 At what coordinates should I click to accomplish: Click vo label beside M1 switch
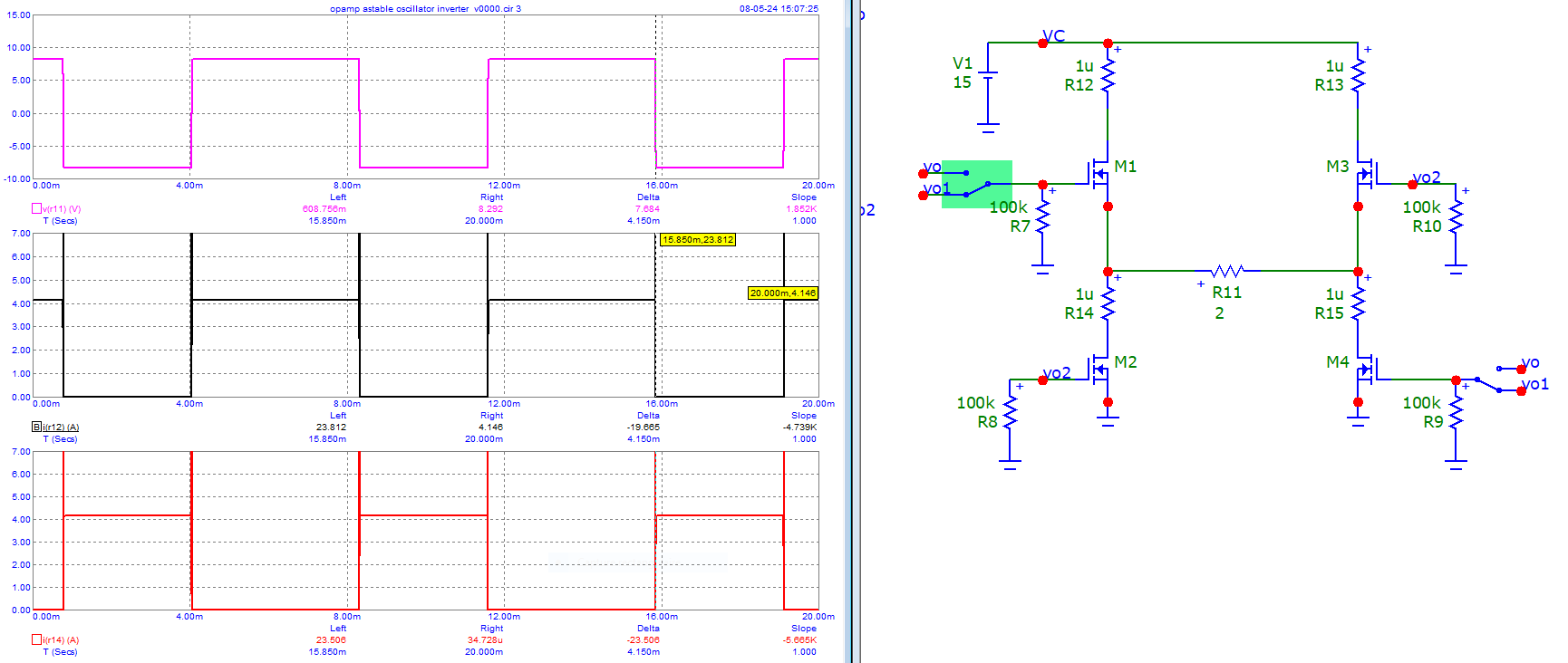coord(933,168)
